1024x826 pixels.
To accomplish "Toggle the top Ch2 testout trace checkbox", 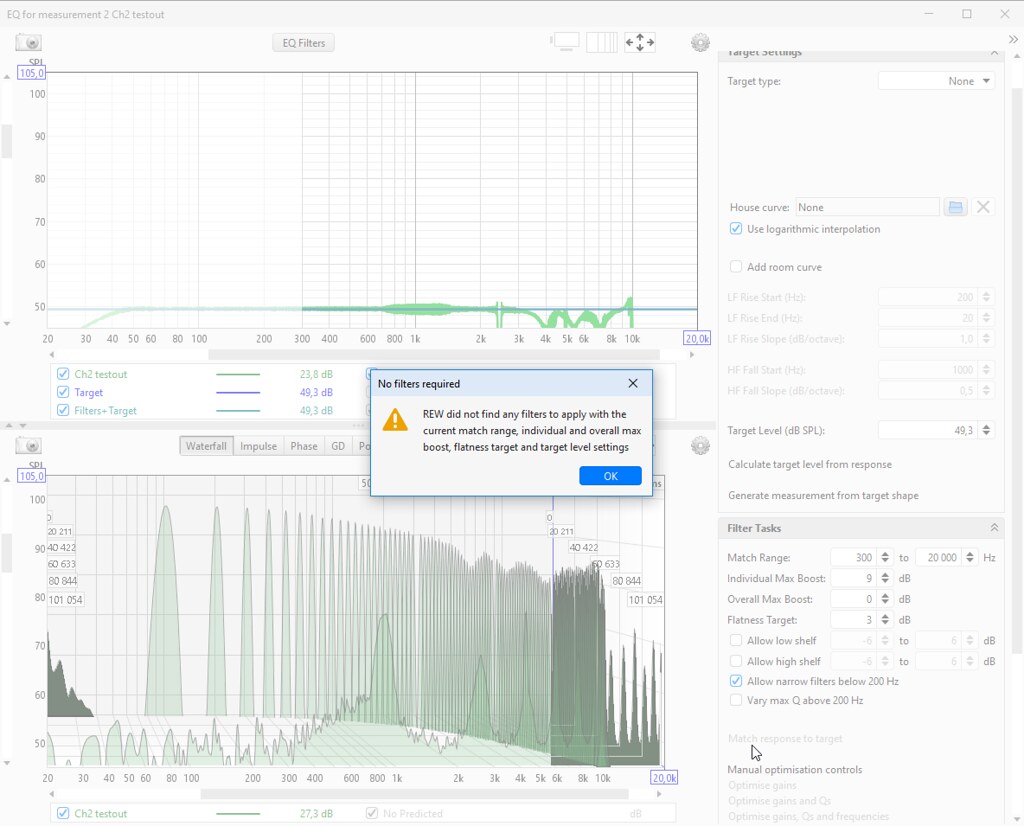I will click(x=63, y=374).
